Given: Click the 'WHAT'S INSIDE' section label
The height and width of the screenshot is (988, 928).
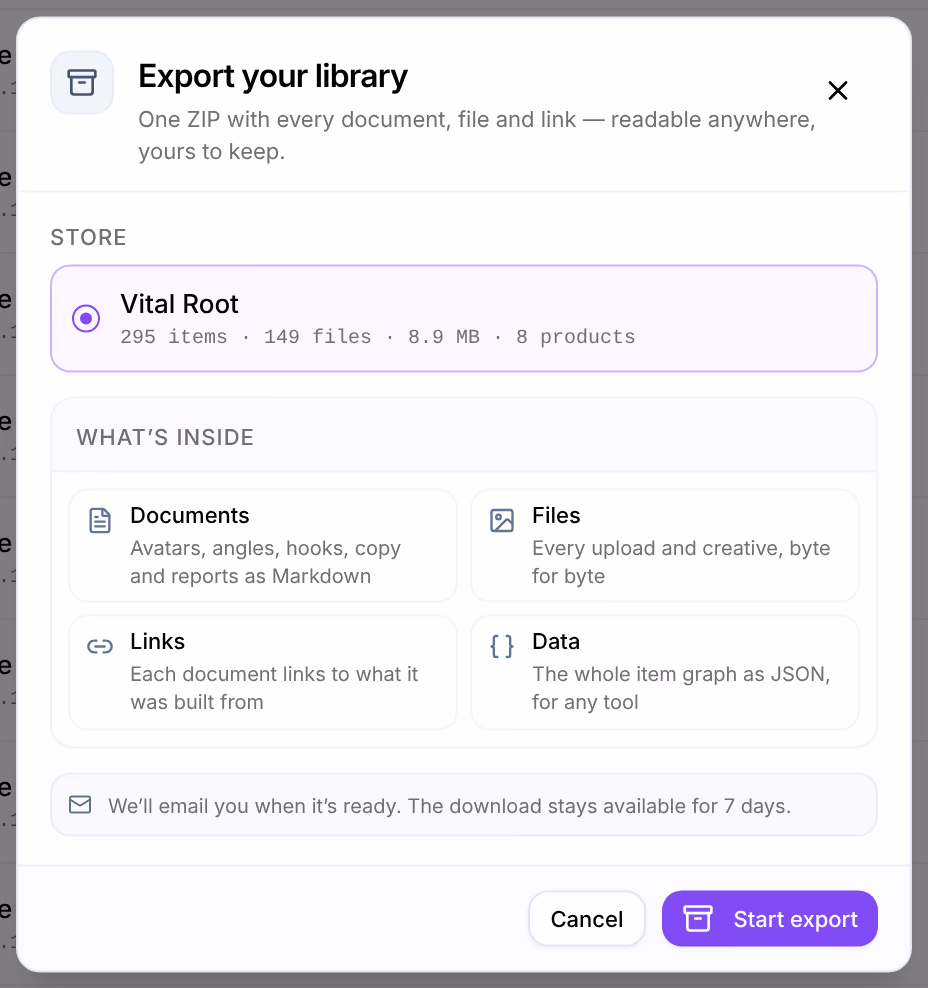Looking at the screenshot, I should click(x=165, y=437).
